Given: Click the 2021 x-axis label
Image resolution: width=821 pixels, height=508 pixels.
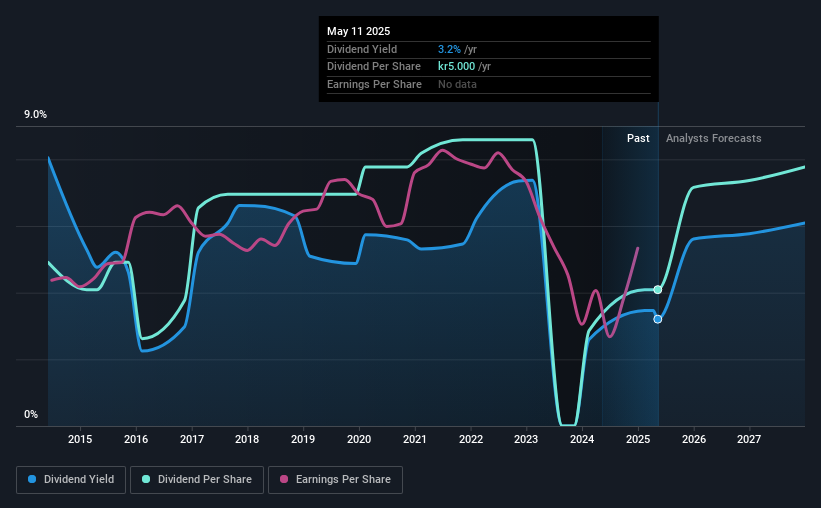Looking at the screenshot, I should pos(415,439).
